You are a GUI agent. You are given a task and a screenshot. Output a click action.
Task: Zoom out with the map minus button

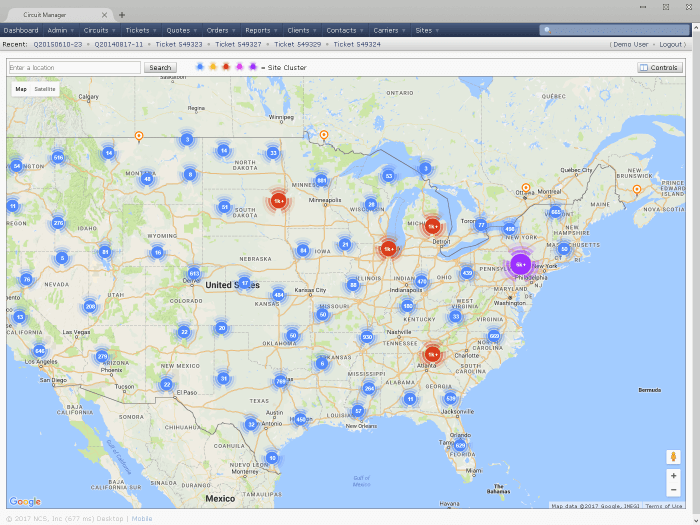coord(673,490)
